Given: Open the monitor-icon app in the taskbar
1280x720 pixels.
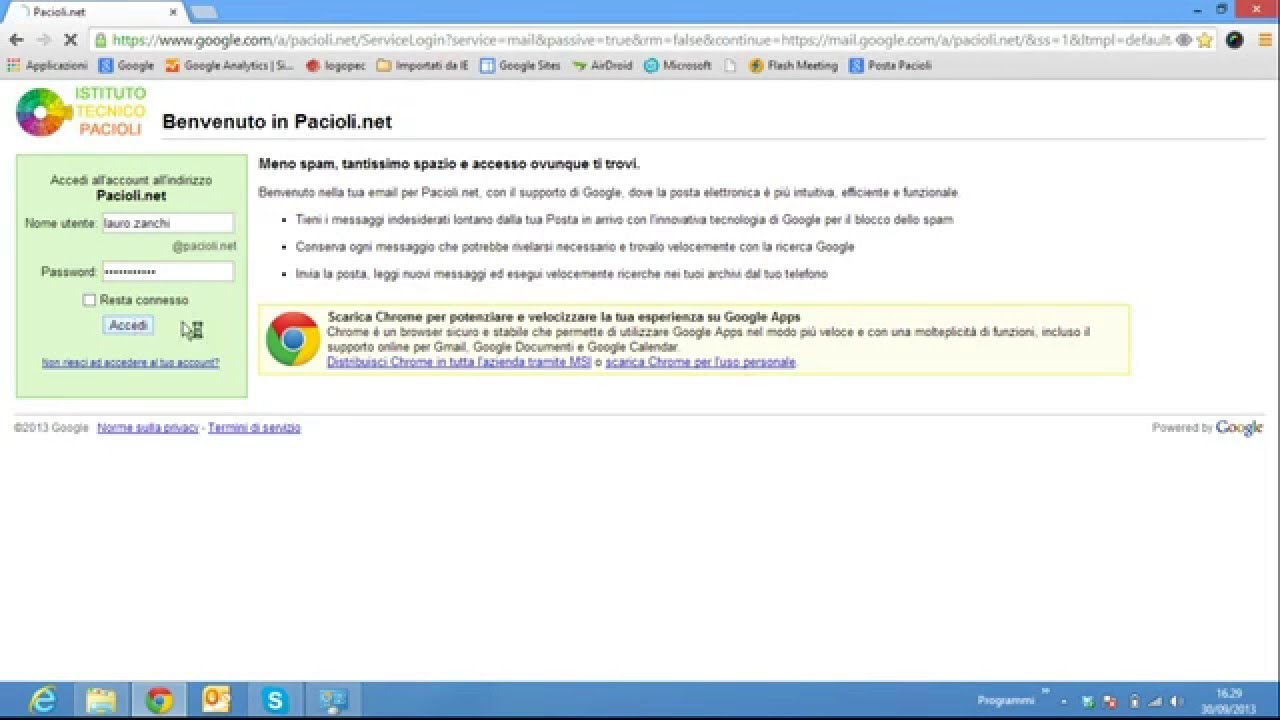Looking at the screenshot, I should pos(332,700).
